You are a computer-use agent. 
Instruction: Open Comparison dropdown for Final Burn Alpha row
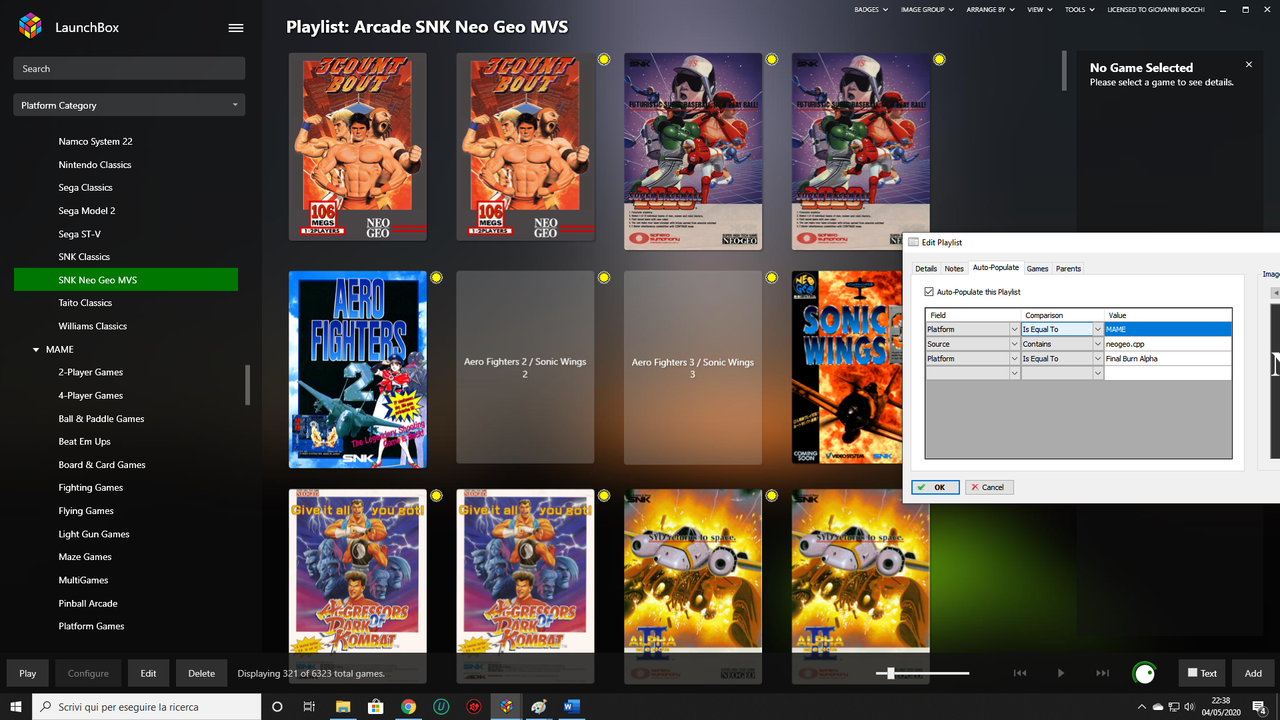click(x=1098, y=358)
